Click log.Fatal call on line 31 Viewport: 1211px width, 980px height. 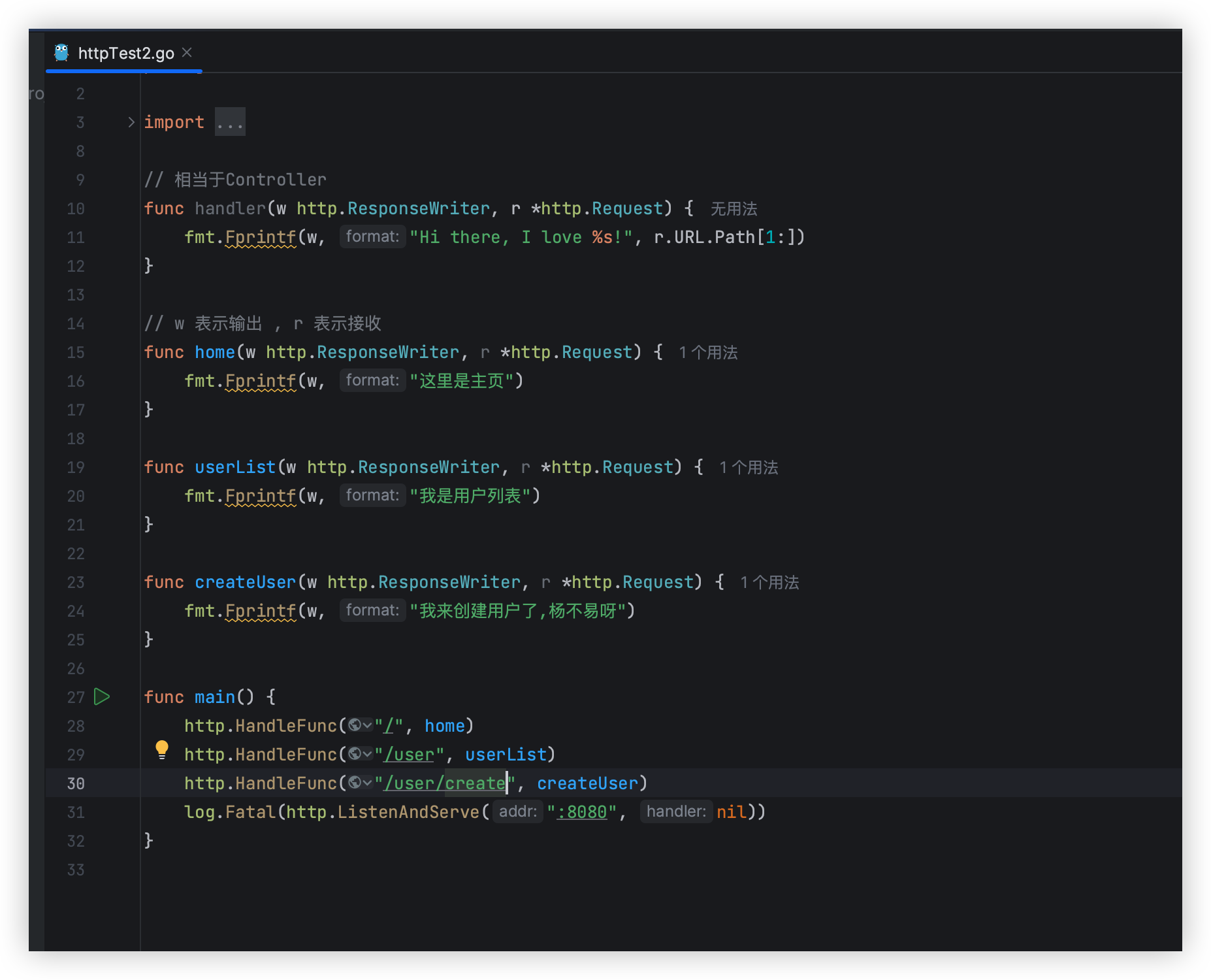click(230, 812)
